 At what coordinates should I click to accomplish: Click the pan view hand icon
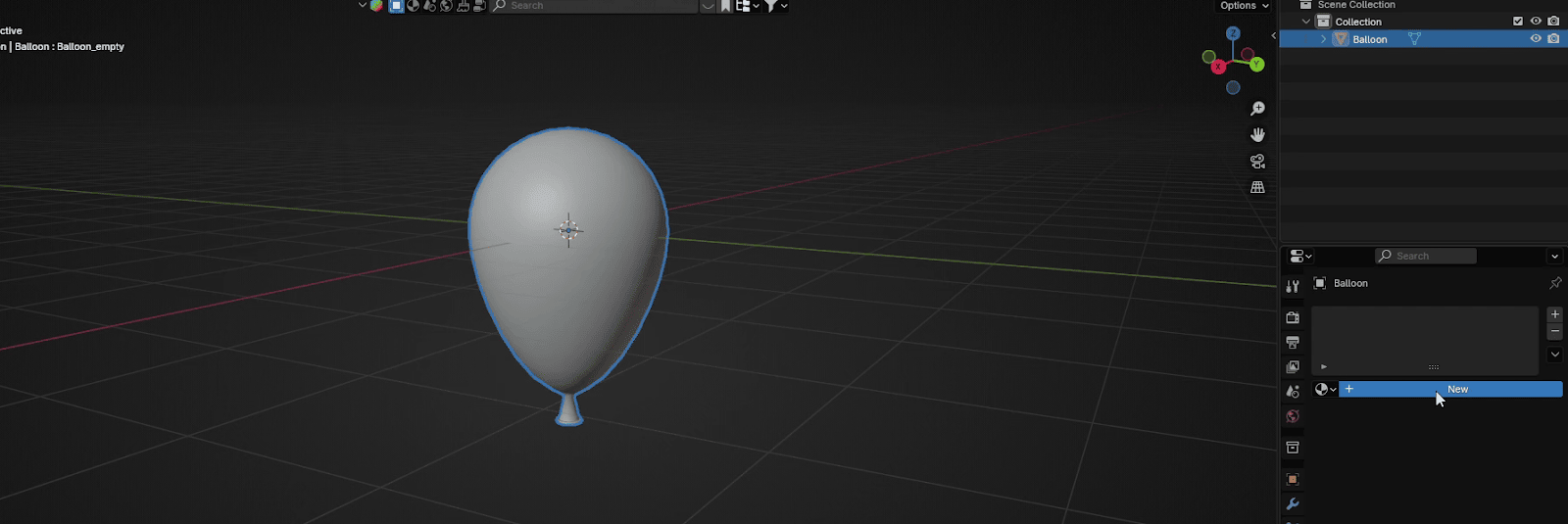(x=1257, y=134)
